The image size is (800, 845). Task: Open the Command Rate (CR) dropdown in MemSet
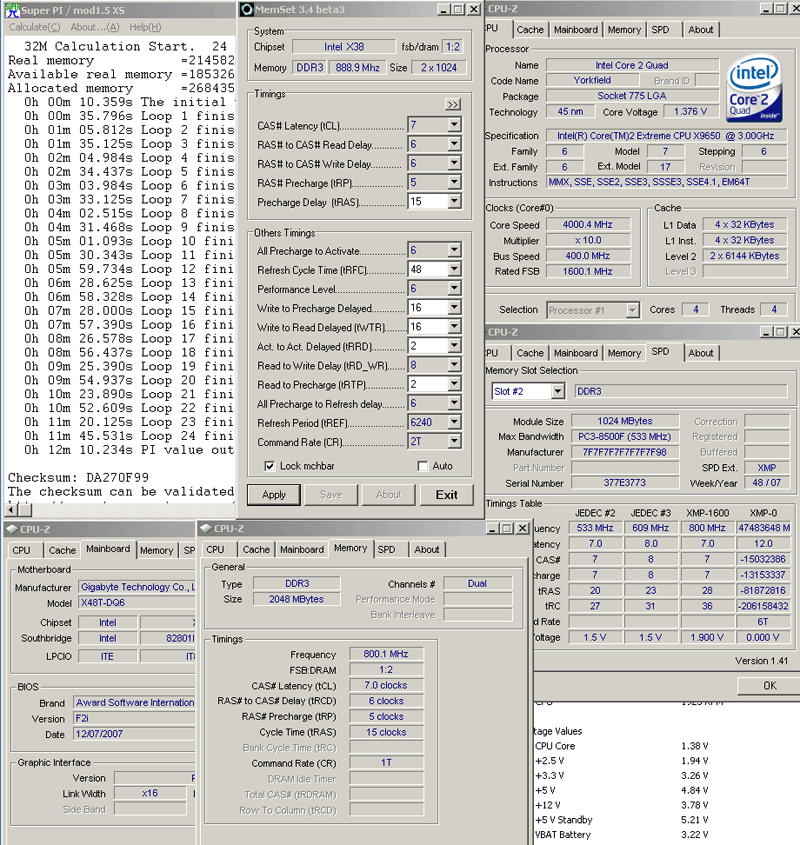coord(454,441)
